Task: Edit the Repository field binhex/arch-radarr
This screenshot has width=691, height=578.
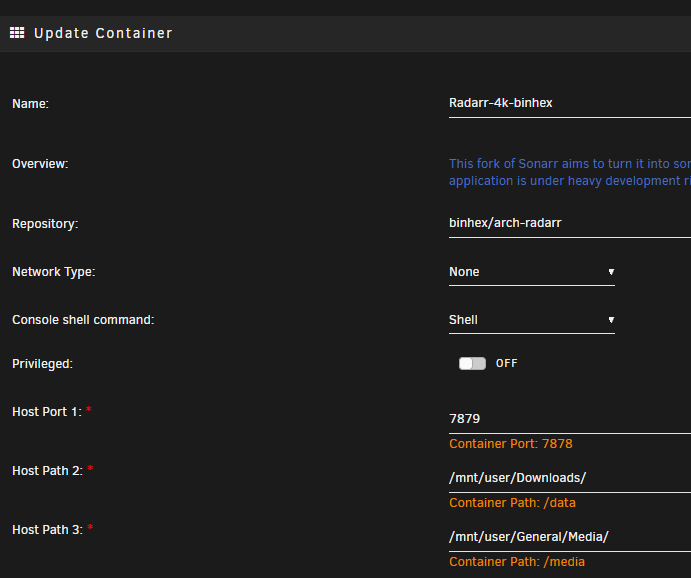Action: pyautogui.click(x=570, y=224)
